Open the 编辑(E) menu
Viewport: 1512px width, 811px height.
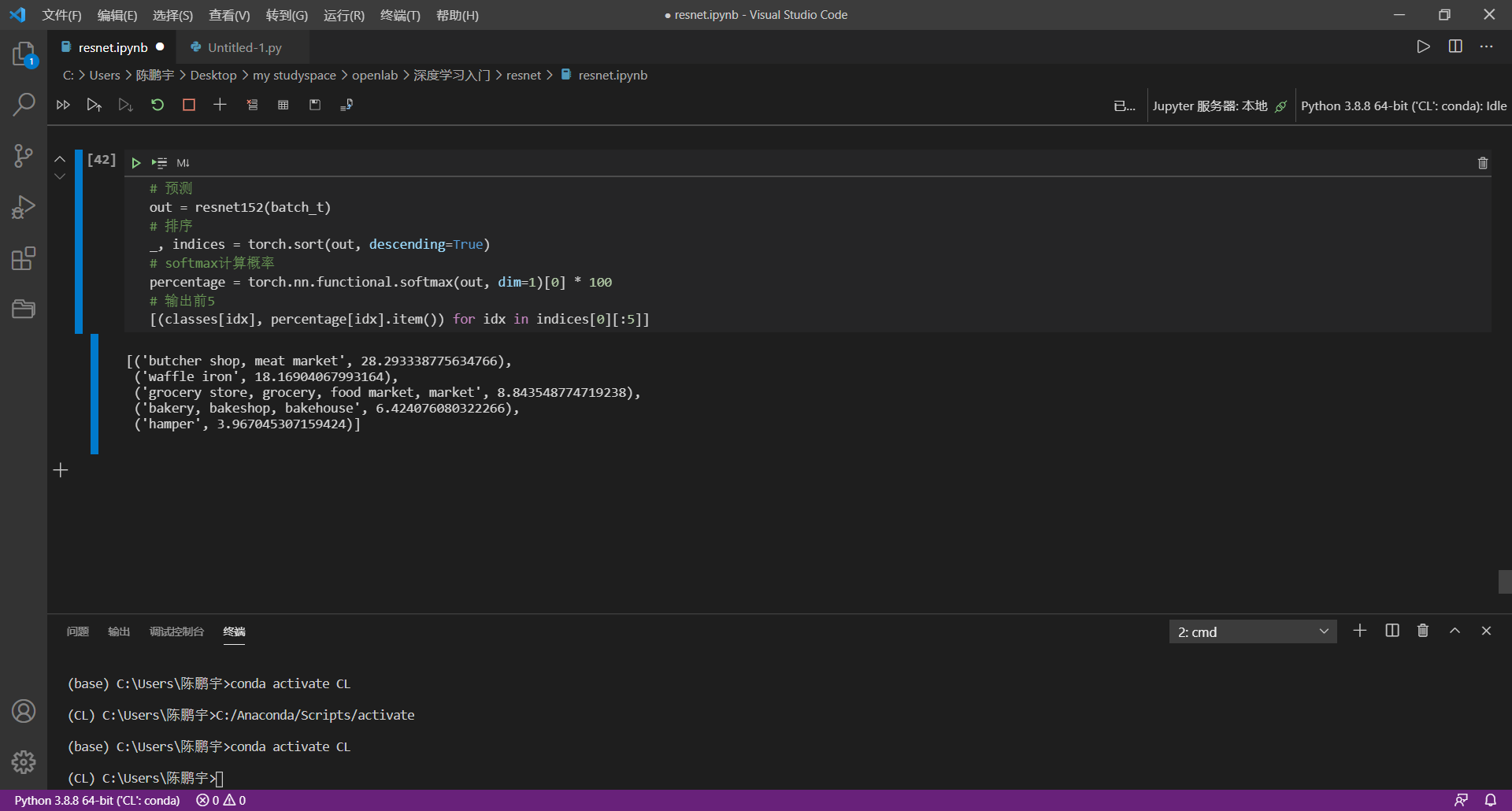click(x=117, y=15)
